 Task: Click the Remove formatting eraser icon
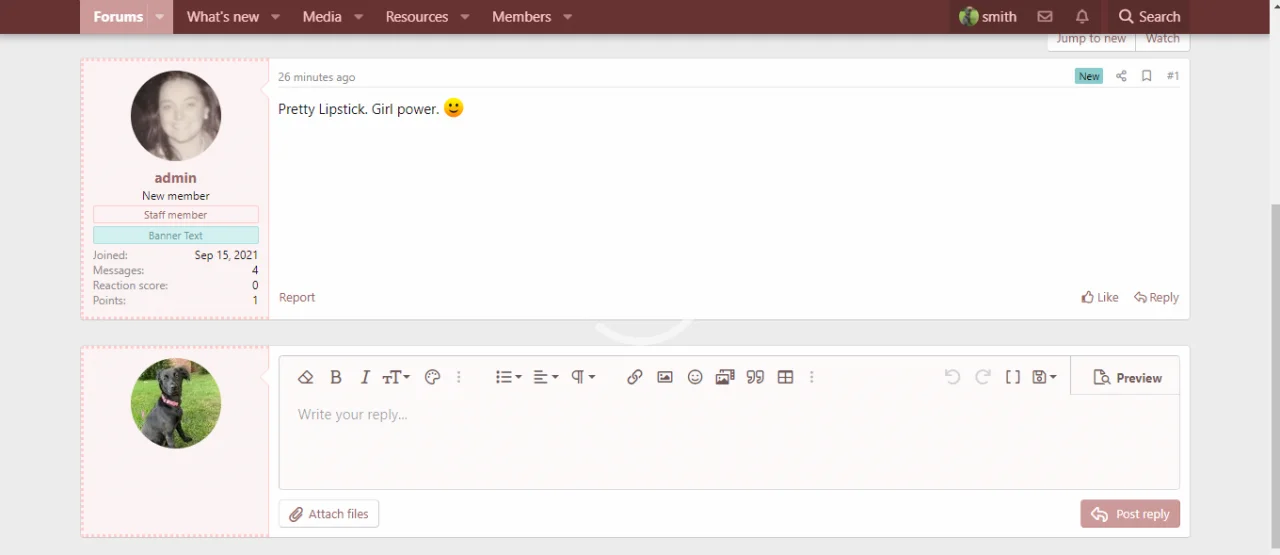pos(306,377)
